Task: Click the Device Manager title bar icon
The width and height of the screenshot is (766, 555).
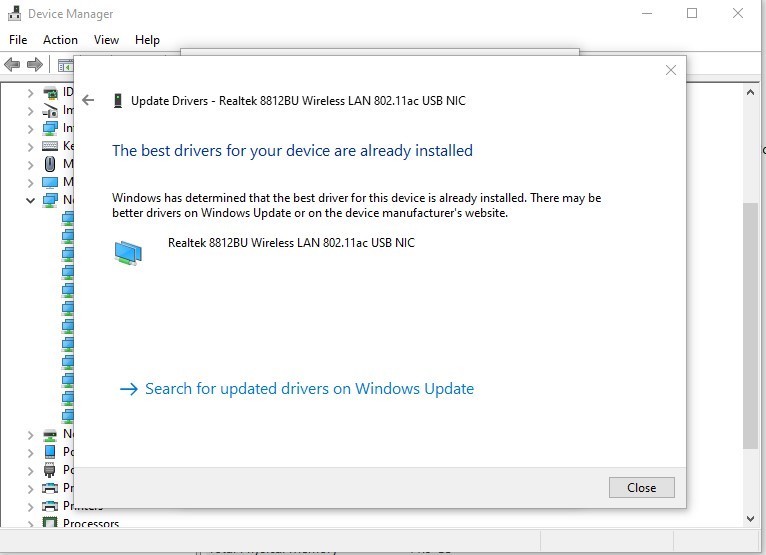Action: (15, 13)
